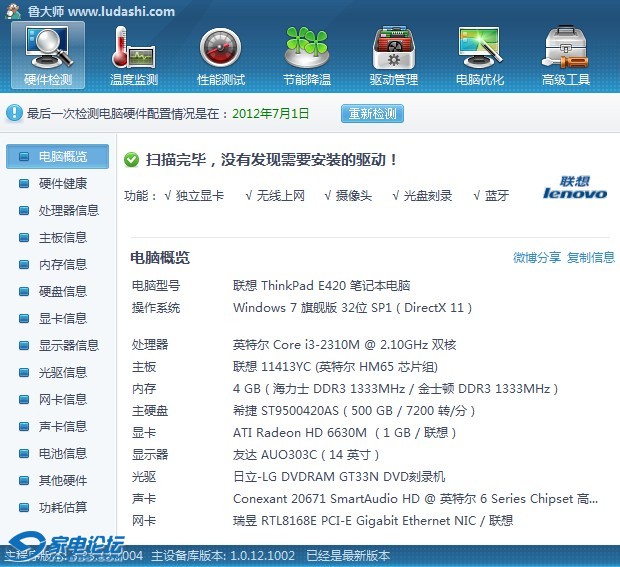The image size is (620, 567).
Task: Click the 日立-LG DVDRAM GT33N value
Action: click(x=339, y=477)
